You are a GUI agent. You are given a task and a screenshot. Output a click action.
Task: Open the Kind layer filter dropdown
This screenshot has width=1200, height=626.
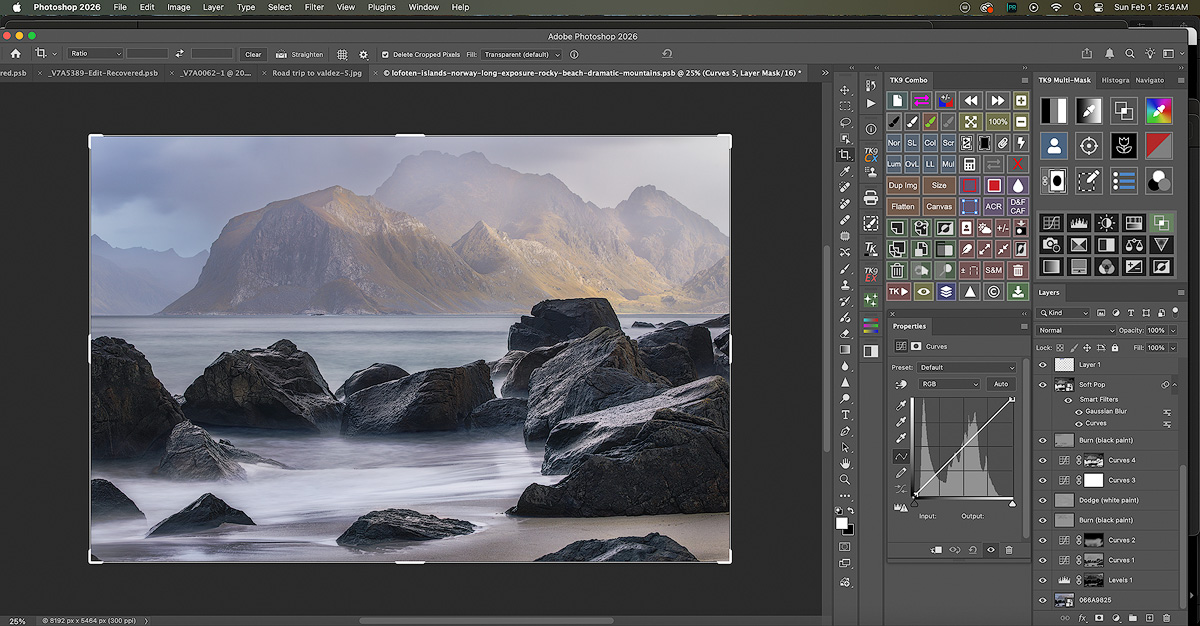[x=1064, y=313]
